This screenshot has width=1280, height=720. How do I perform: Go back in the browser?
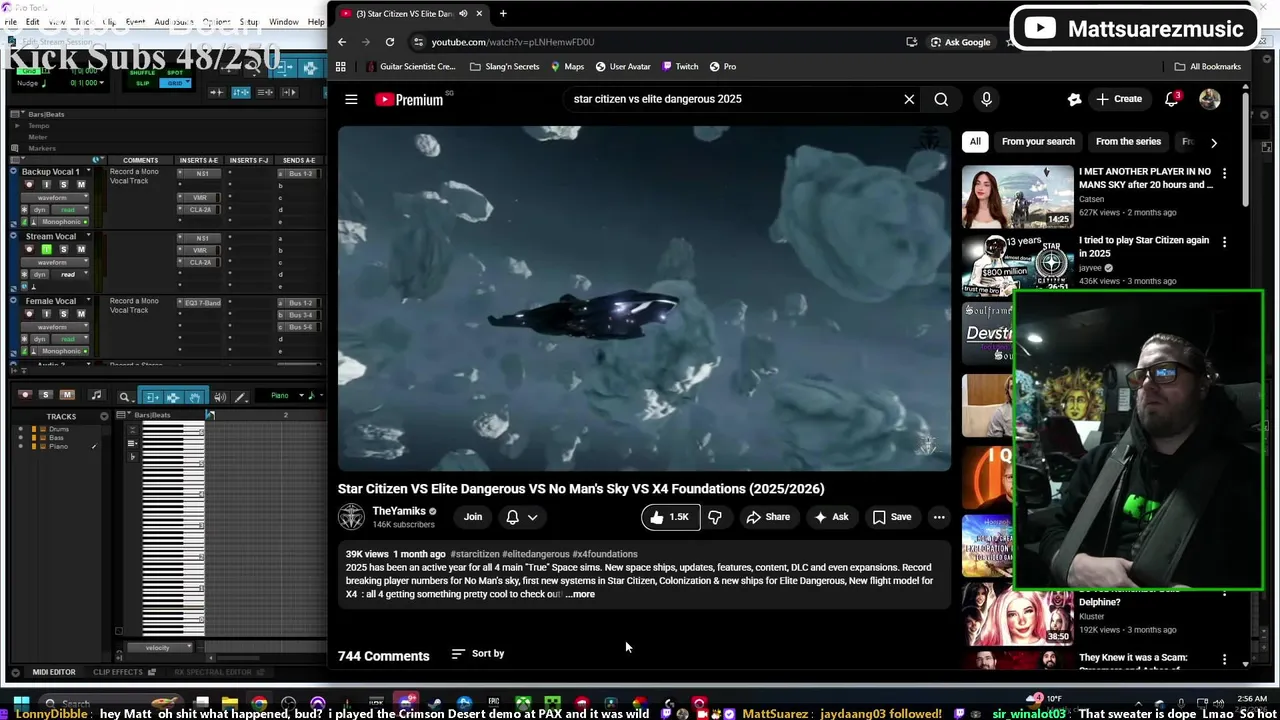click(x=342, y=42)
